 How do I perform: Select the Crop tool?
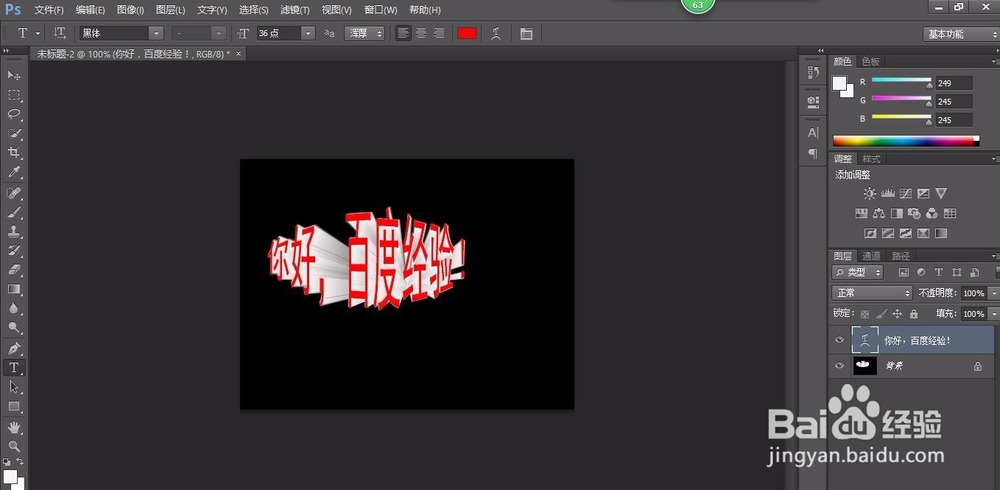coord(14,152)
